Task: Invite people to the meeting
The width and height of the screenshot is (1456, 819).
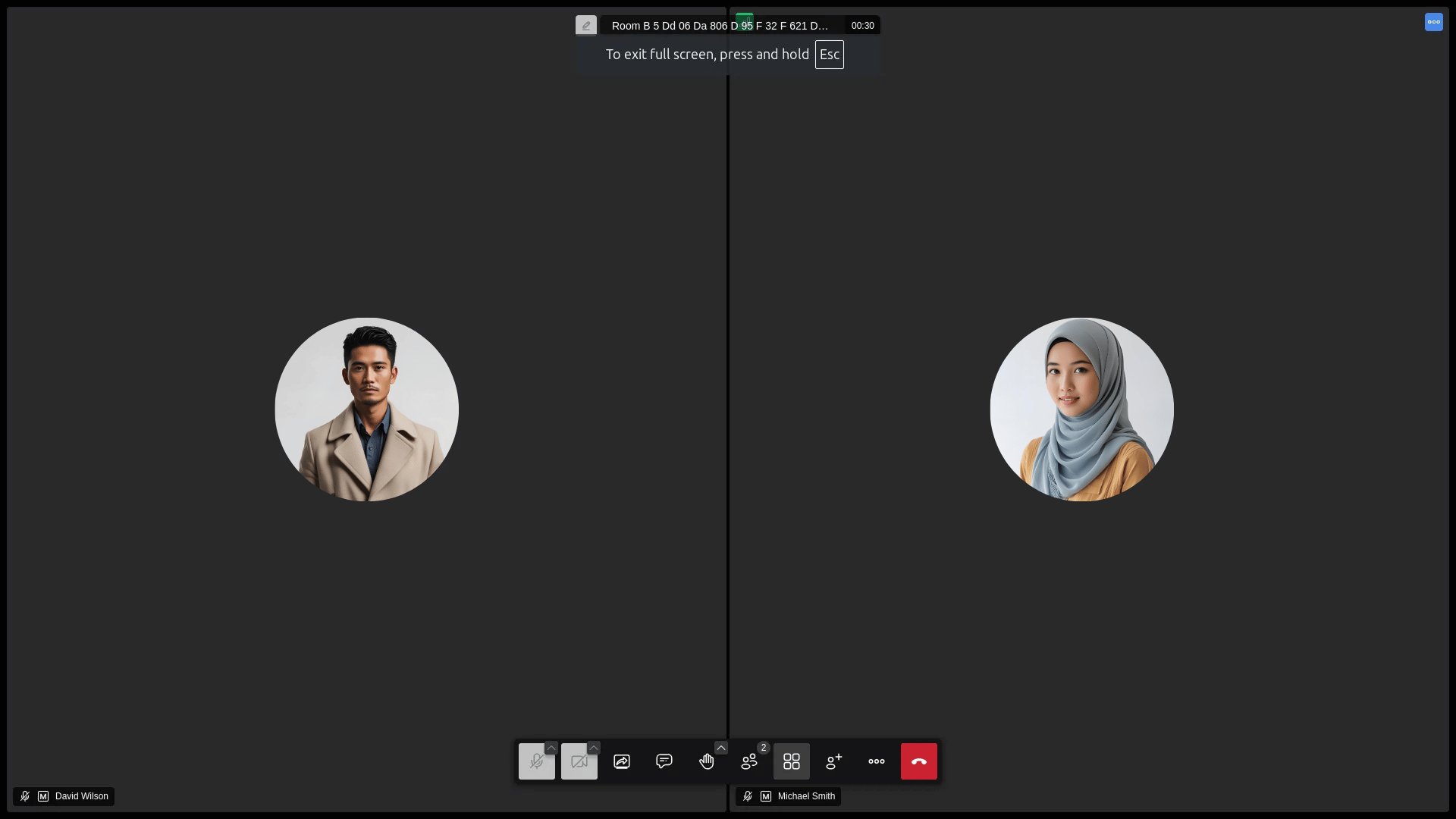Action: 833,761
